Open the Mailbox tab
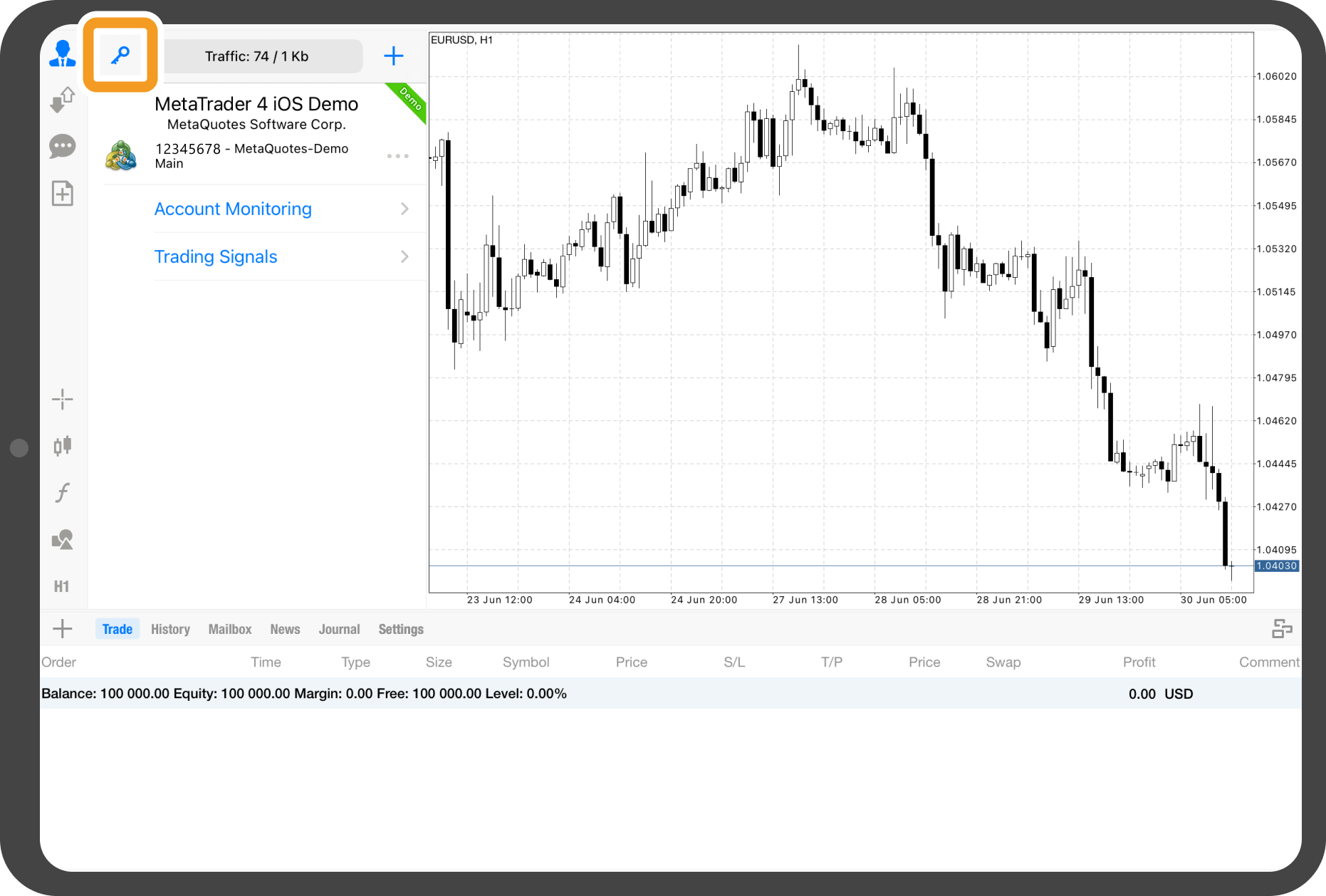The image size is (1326, 896). 230,629
